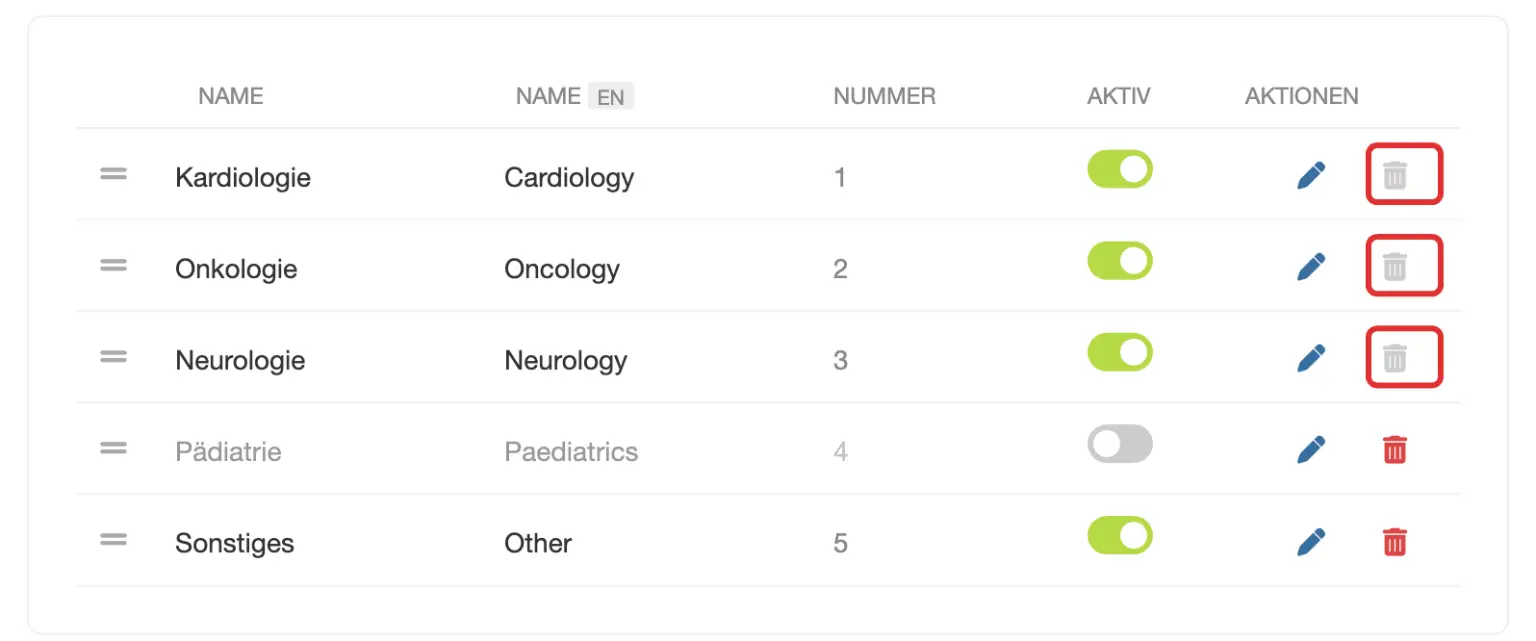
Task: Turn off the Onkologie active switch
Action: click(1120, 261)
